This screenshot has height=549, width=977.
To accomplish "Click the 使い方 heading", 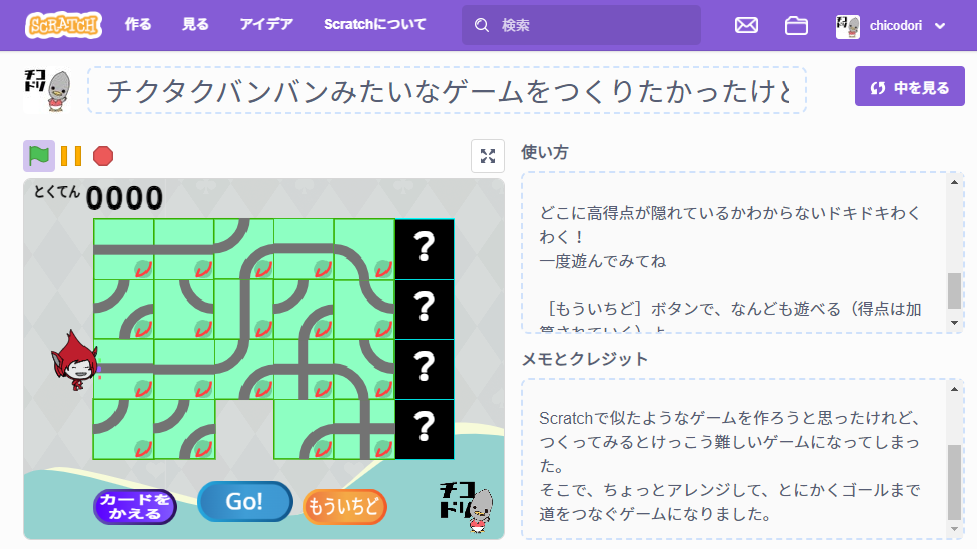I will 545,152.
